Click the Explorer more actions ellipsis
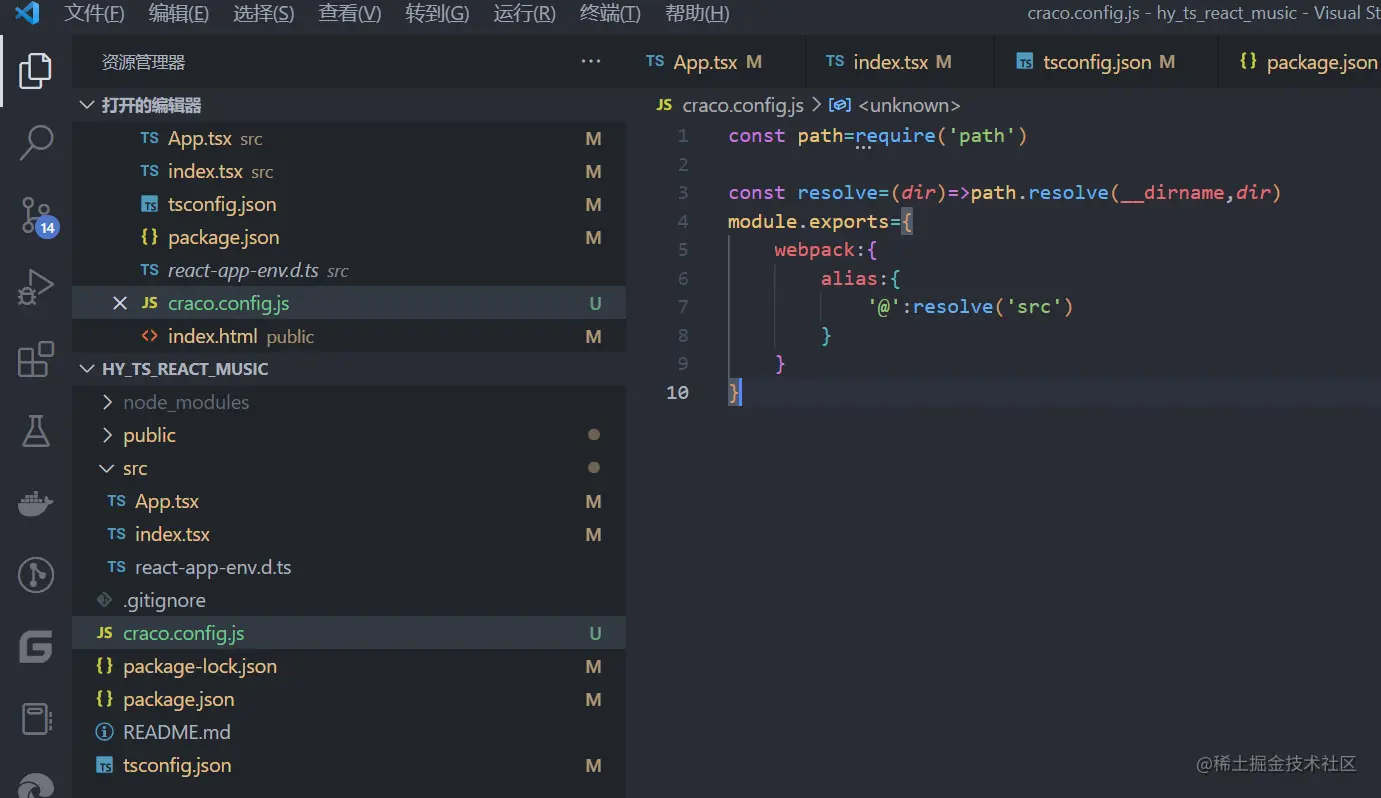Image resolution: width=1381 pixels, height=798 pixels. point(591,62)
